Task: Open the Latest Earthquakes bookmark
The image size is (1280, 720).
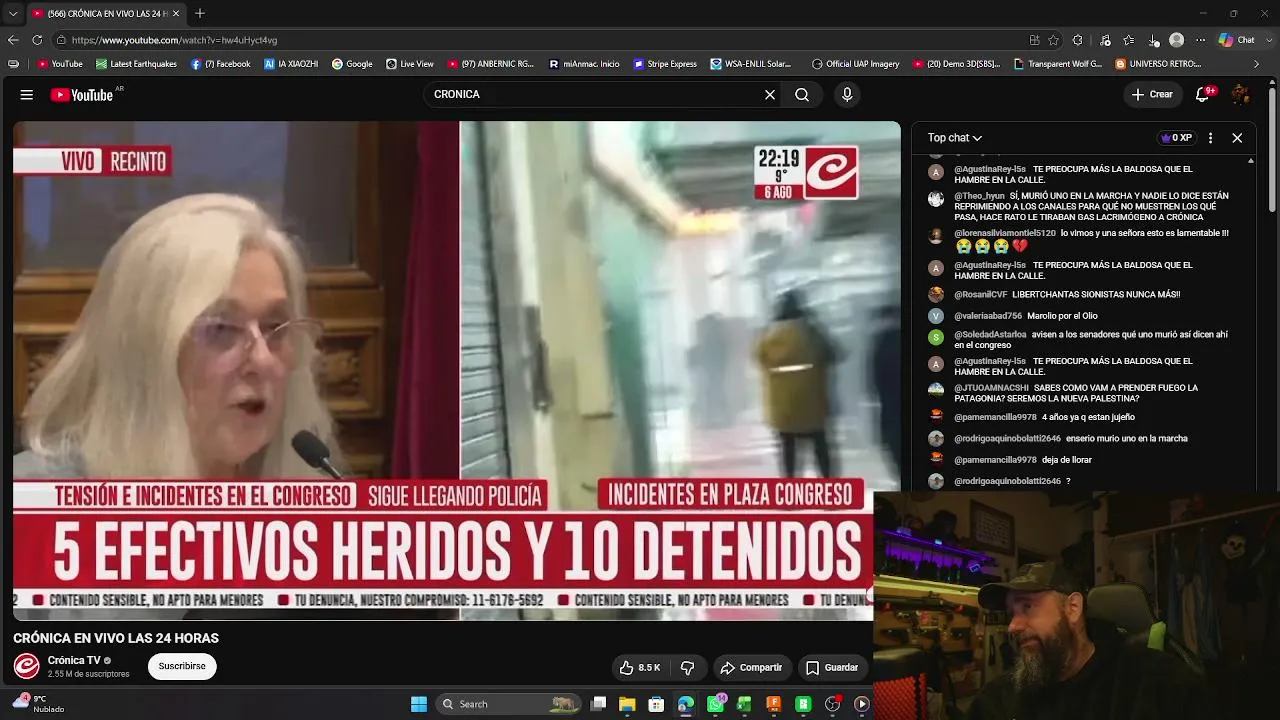Action: [x=136, y=64]
